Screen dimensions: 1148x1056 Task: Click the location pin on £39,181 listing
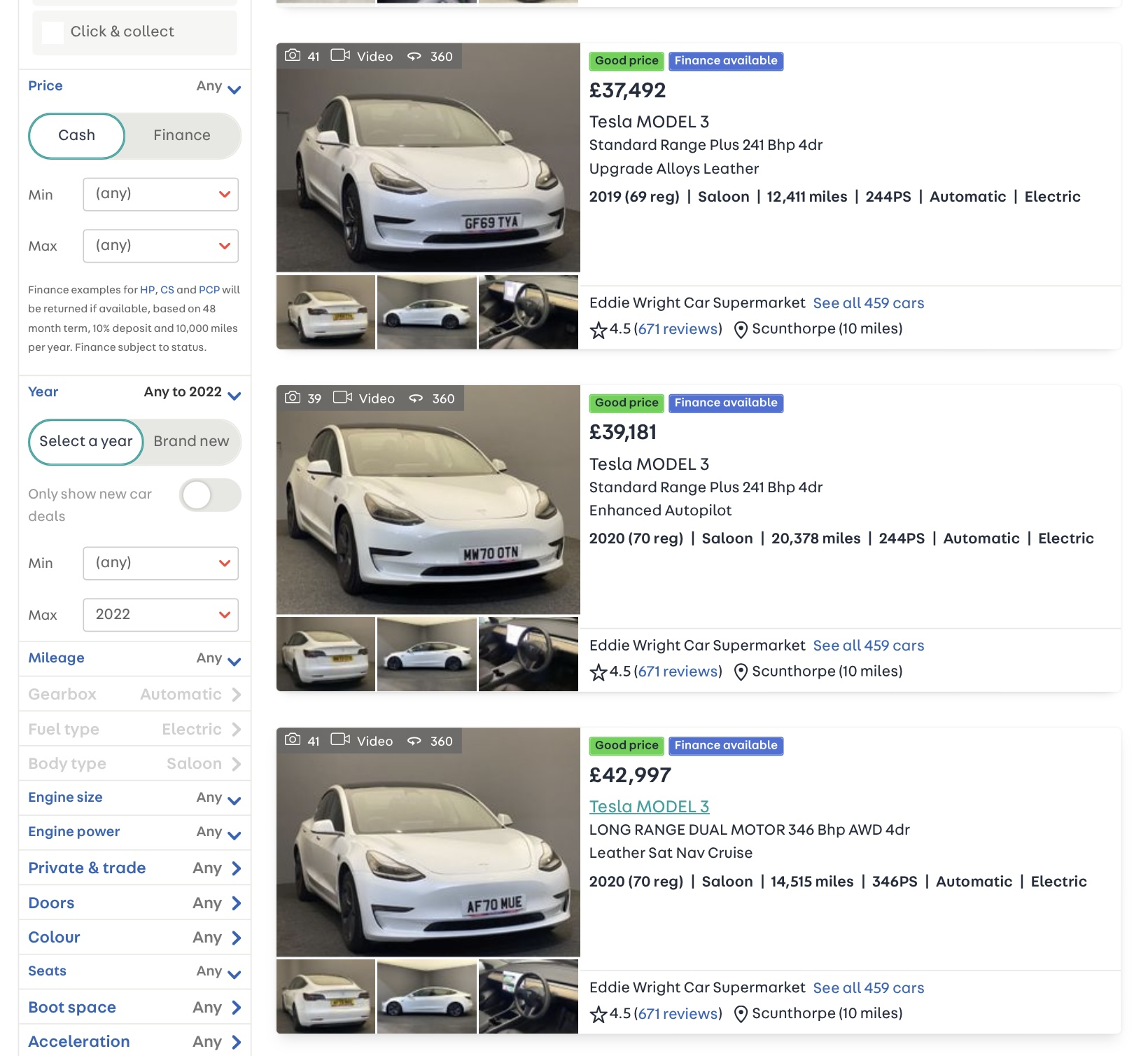point(741,672)
